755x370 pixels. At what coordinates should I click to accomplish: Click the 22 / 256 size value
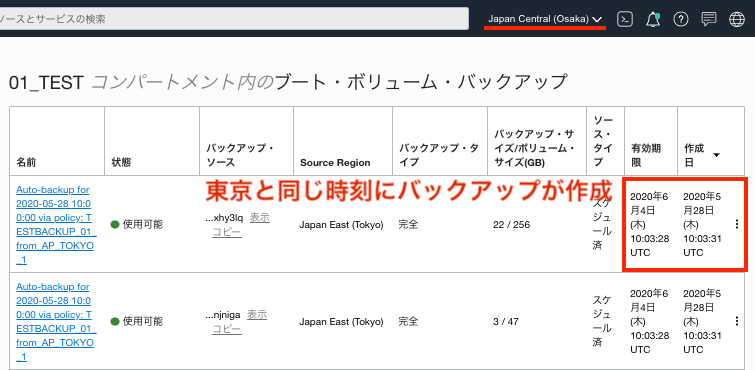point(511,225)
